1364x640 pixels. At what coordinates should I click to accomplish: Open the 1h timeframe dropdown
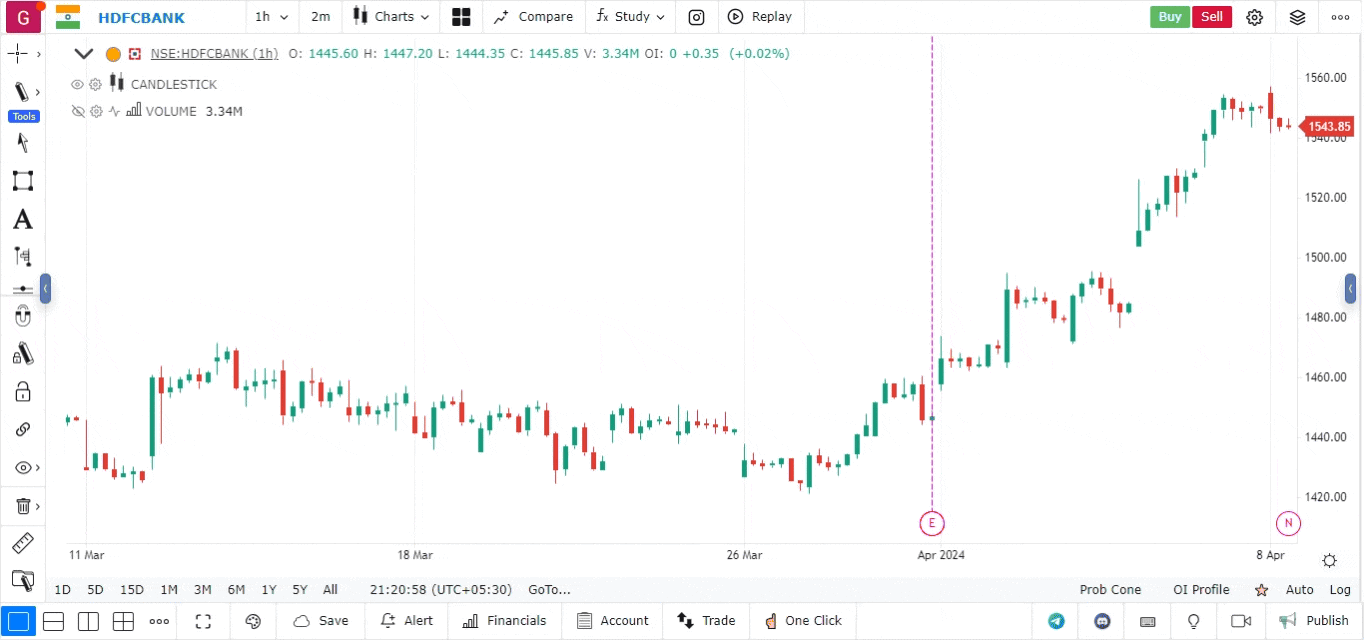pyautogui.click(x=271, y=17)
